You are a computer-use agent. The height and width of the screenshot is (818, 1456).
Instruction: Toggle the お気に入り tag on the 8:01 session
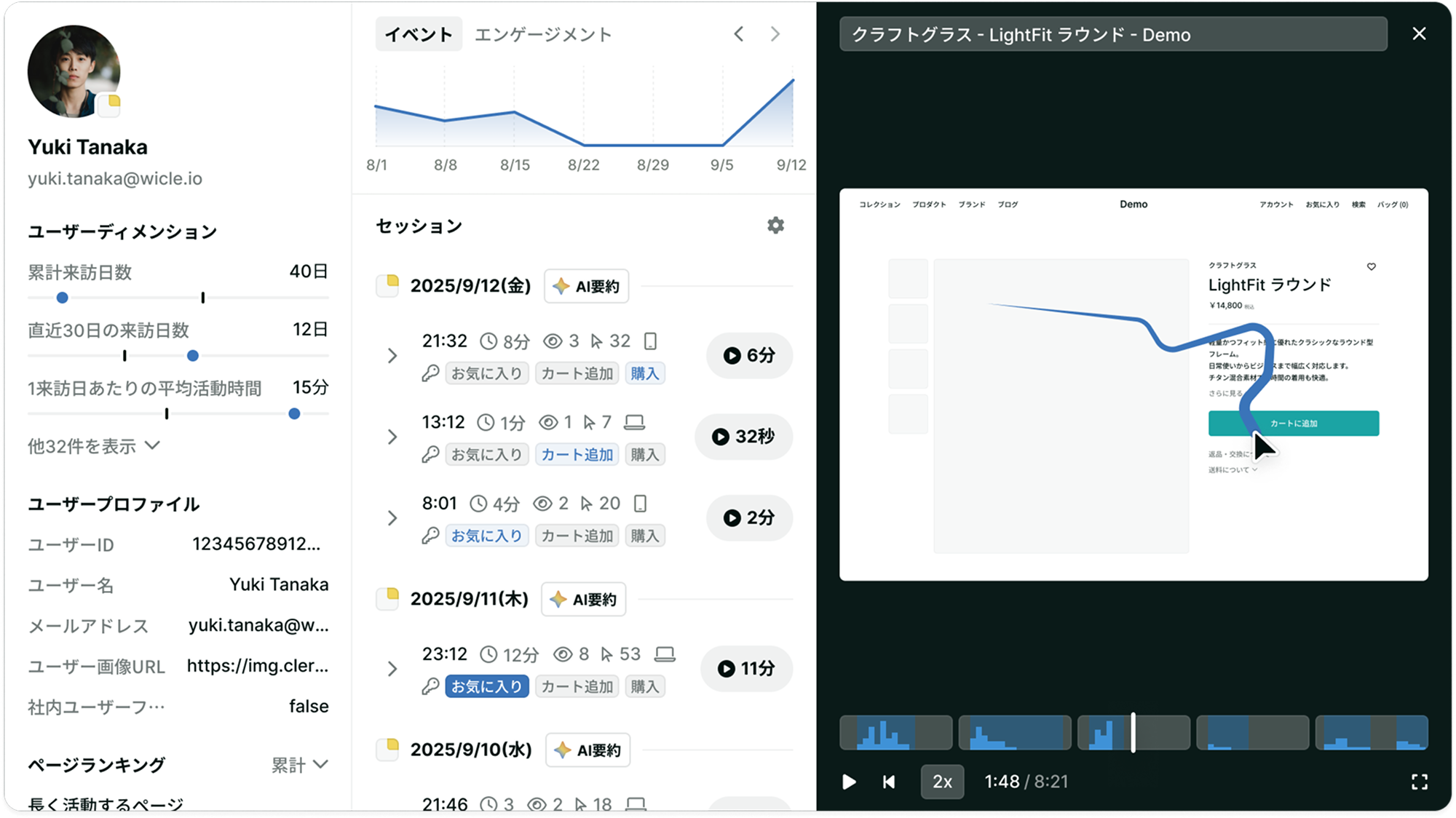click(486, 536)
